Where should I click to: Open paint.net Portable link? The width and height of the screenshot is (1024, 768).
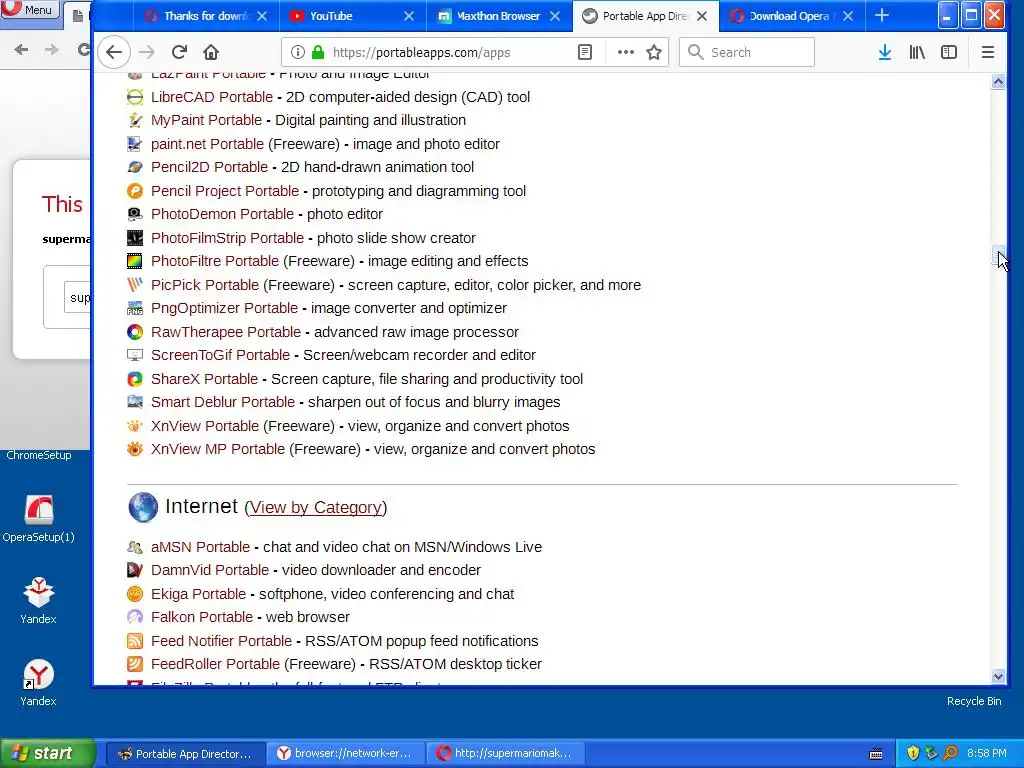[208, 144]
